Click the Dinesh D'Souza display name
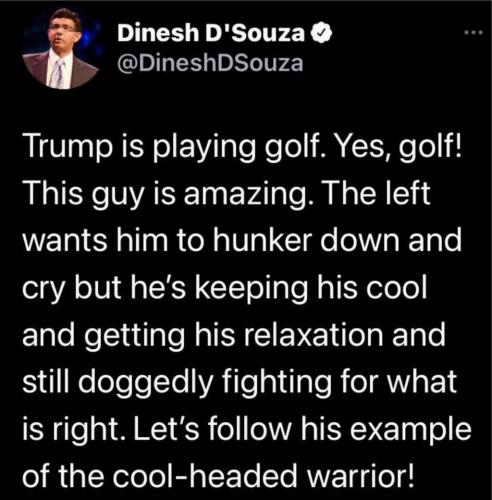Image resolution: width=492 pixels, height=500 pixels. click(x=211, y=33)
